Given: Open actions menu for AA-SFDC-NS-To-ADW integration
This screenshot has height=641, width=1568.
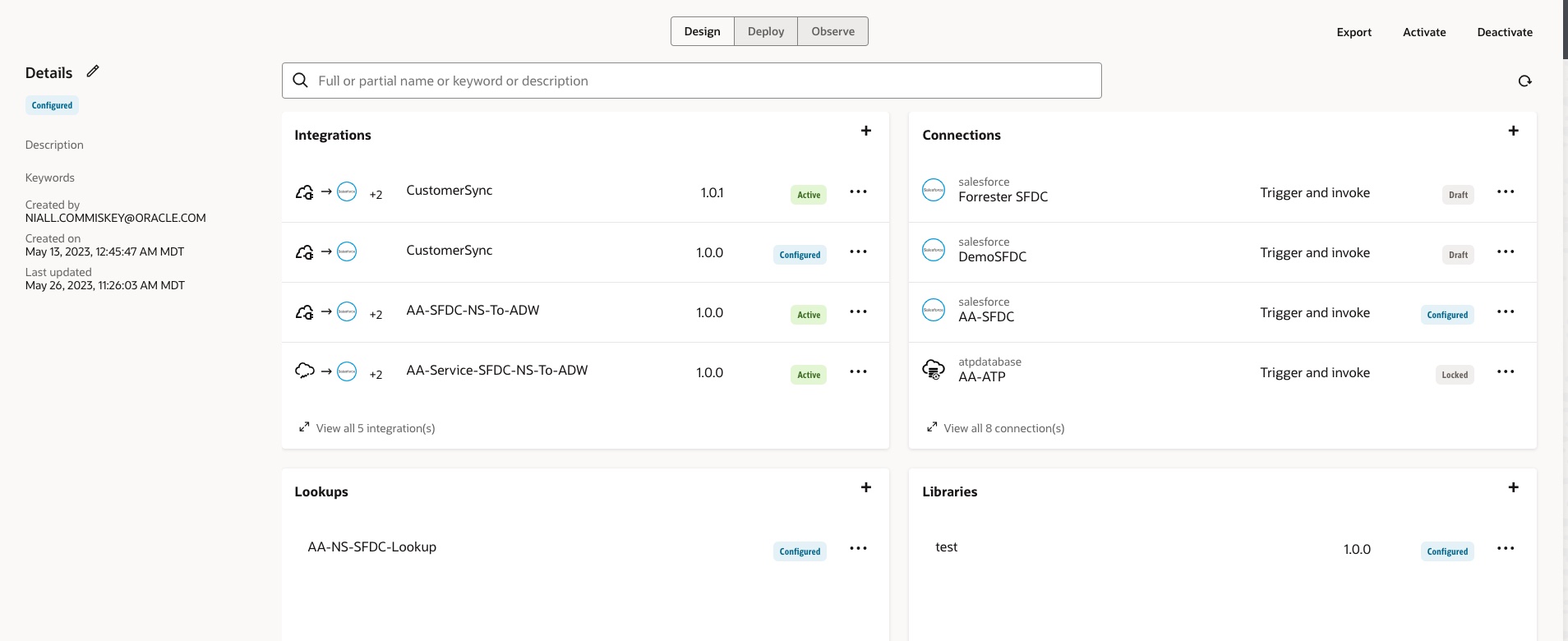Looking at the screenshot, I should [859, 311].
